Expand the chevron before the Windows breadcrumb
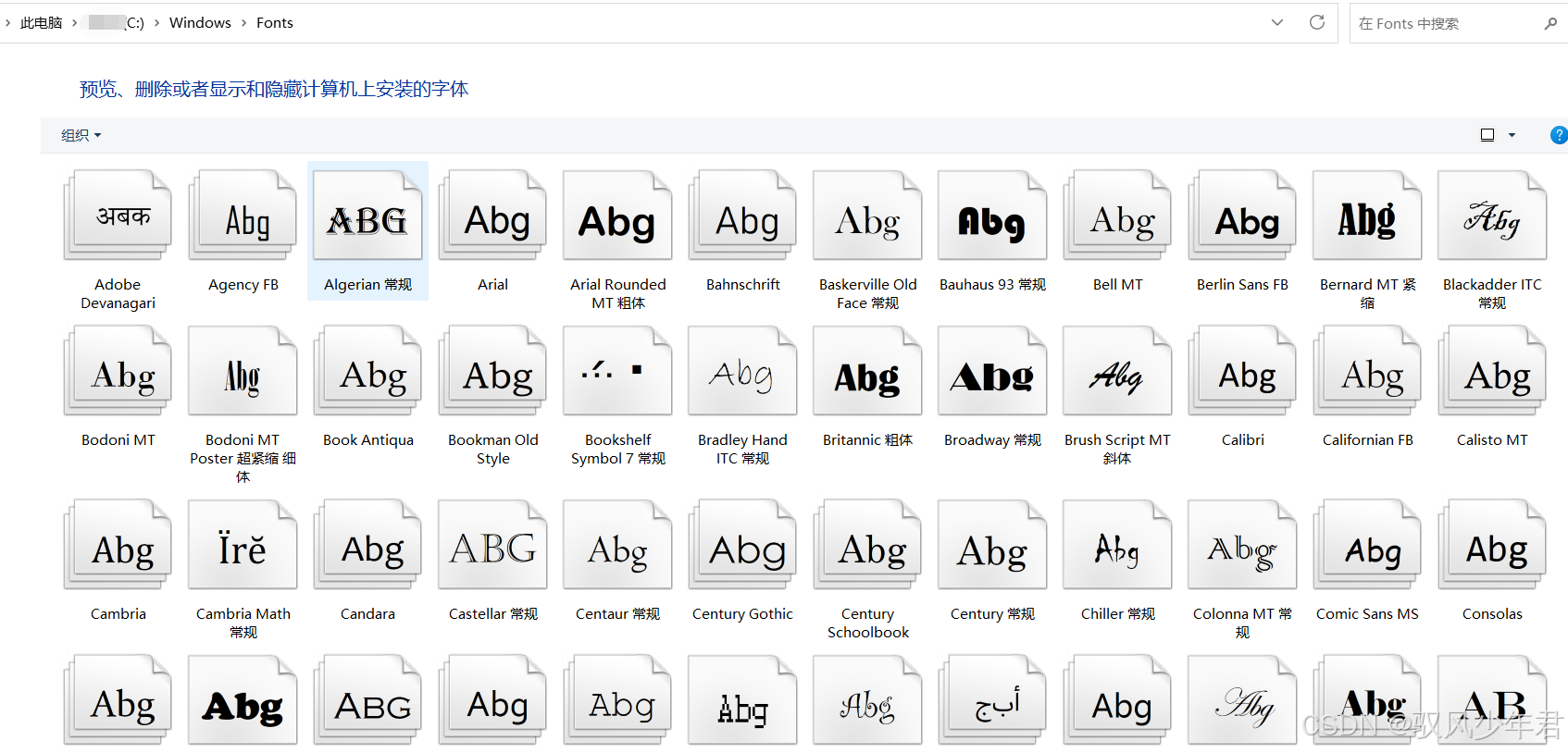This screenshot has height=753, width=1568. 156,23
